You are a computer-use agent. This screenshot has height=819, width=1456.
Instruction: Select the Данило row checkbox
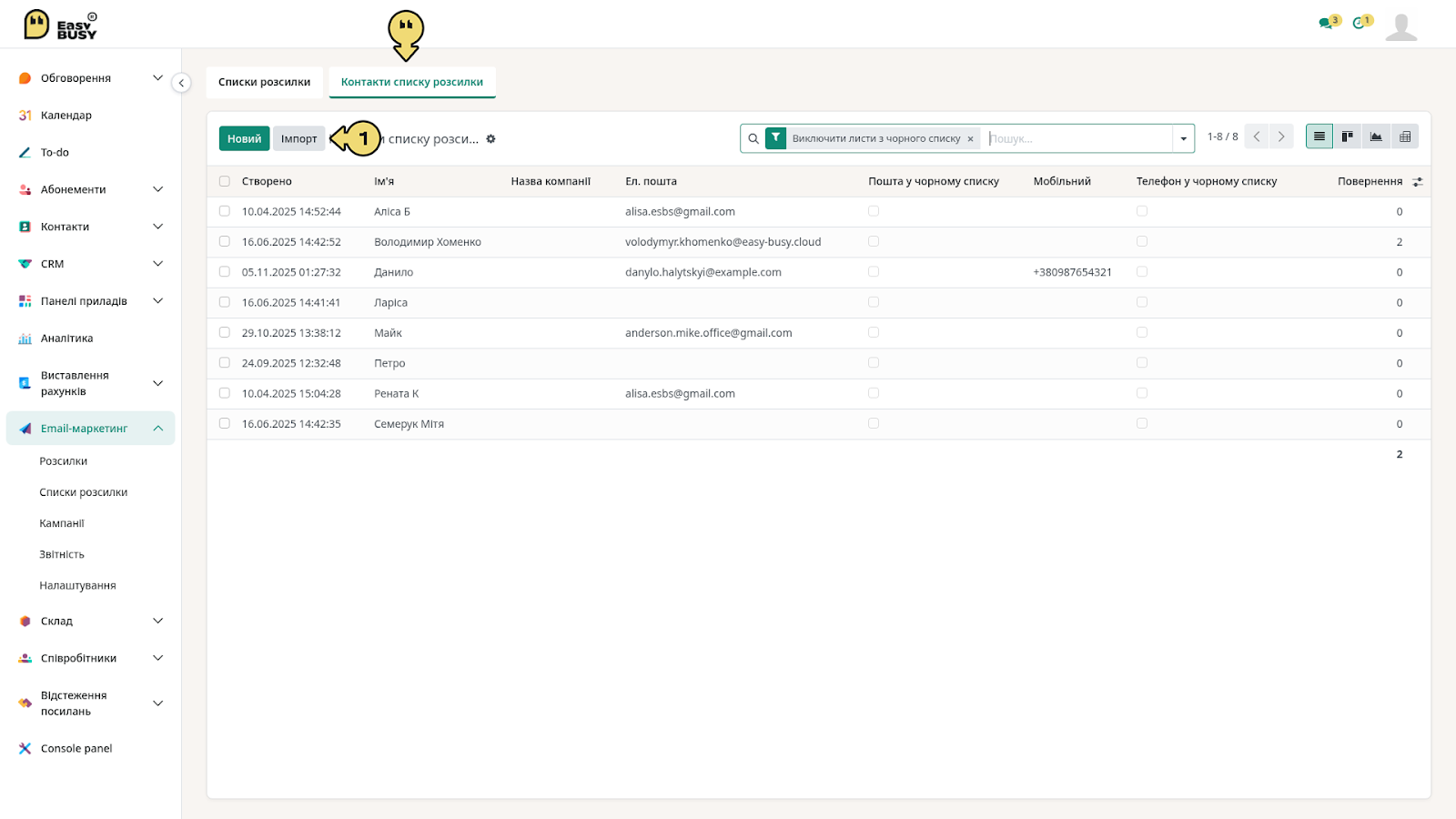[x=225, y=271]
